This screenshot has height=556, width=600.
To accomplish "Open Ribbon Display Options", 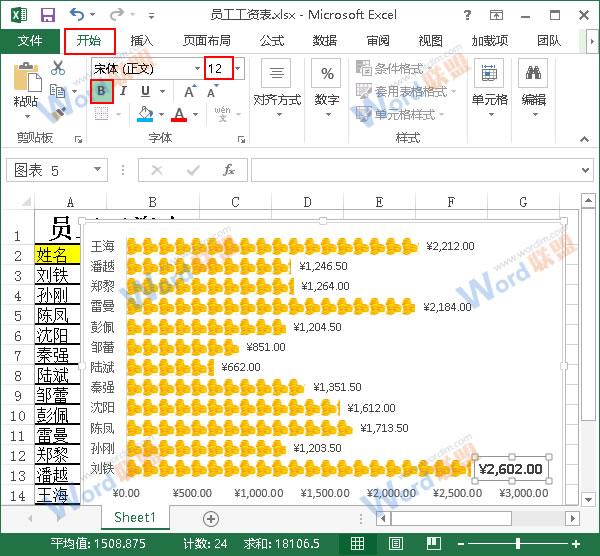I will click(496, 15).
